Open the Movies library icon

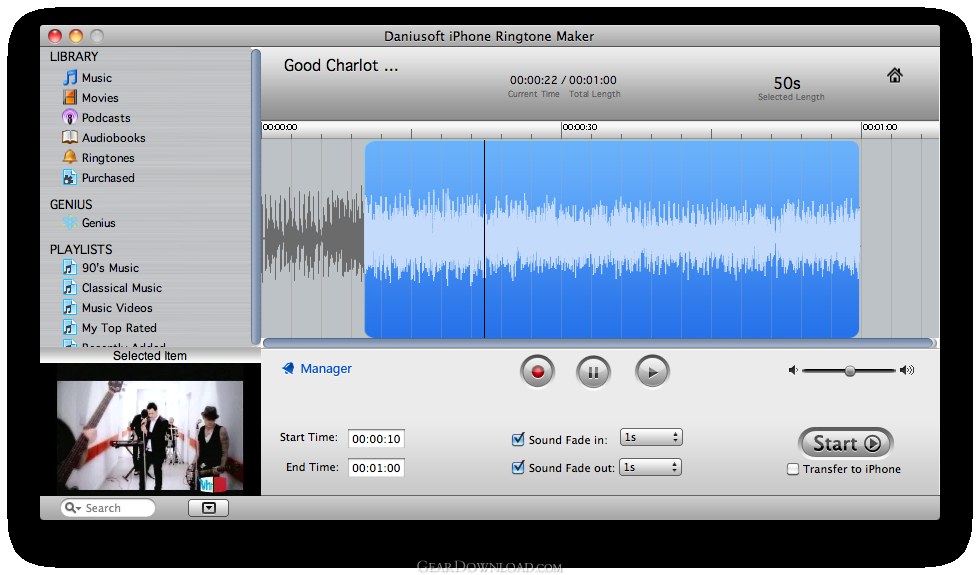coord(70,98)
